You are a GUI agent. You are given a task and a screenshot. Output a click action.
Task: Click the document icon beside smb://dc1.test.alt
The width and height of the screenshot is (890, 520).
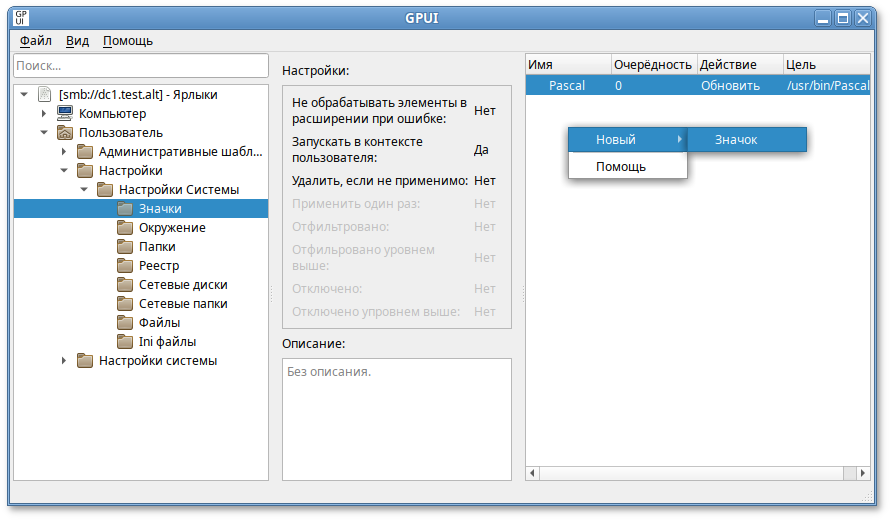pyautogui.click(x=44, y=95)
